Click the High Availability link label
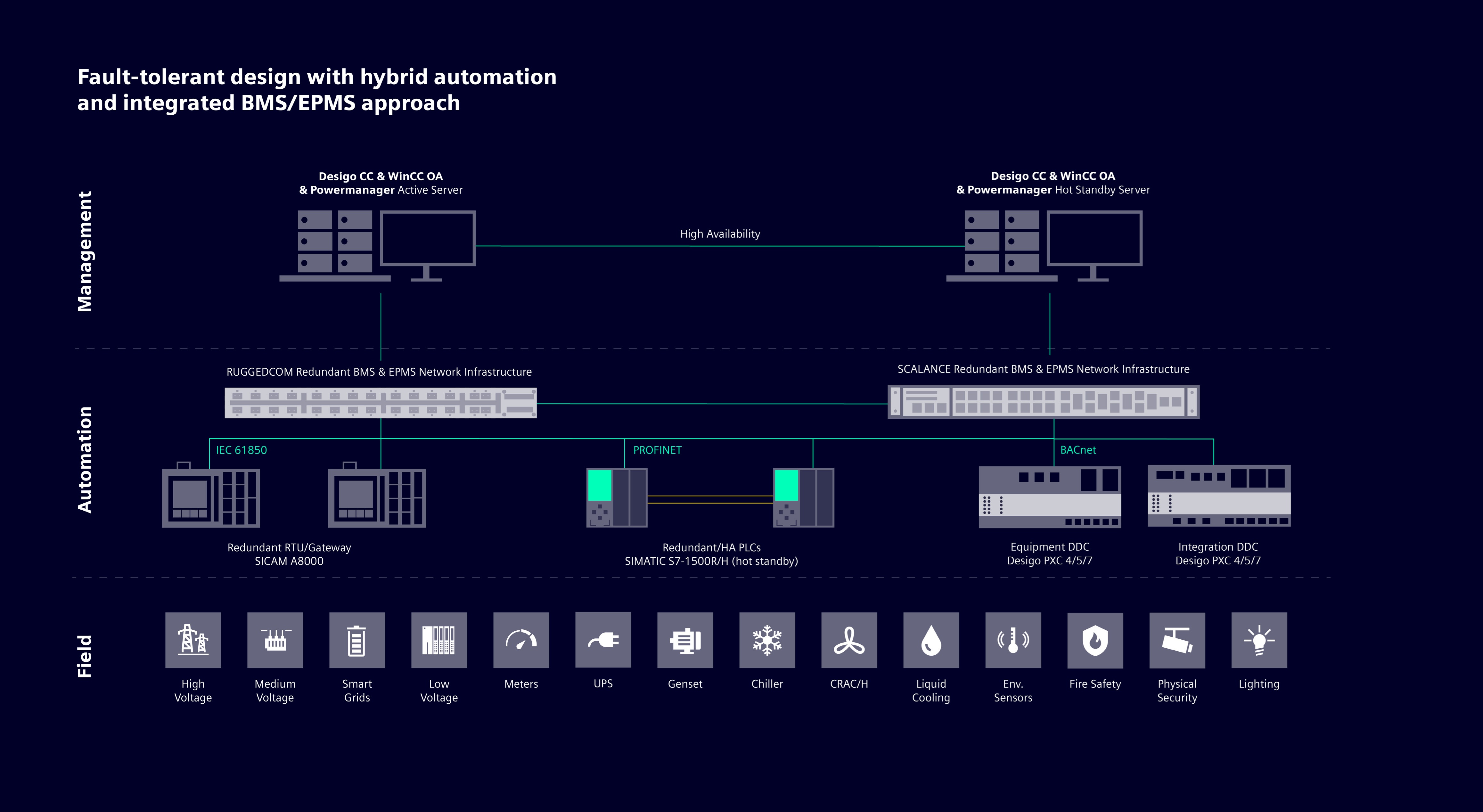1483x812 pixels. click(720, 234)
